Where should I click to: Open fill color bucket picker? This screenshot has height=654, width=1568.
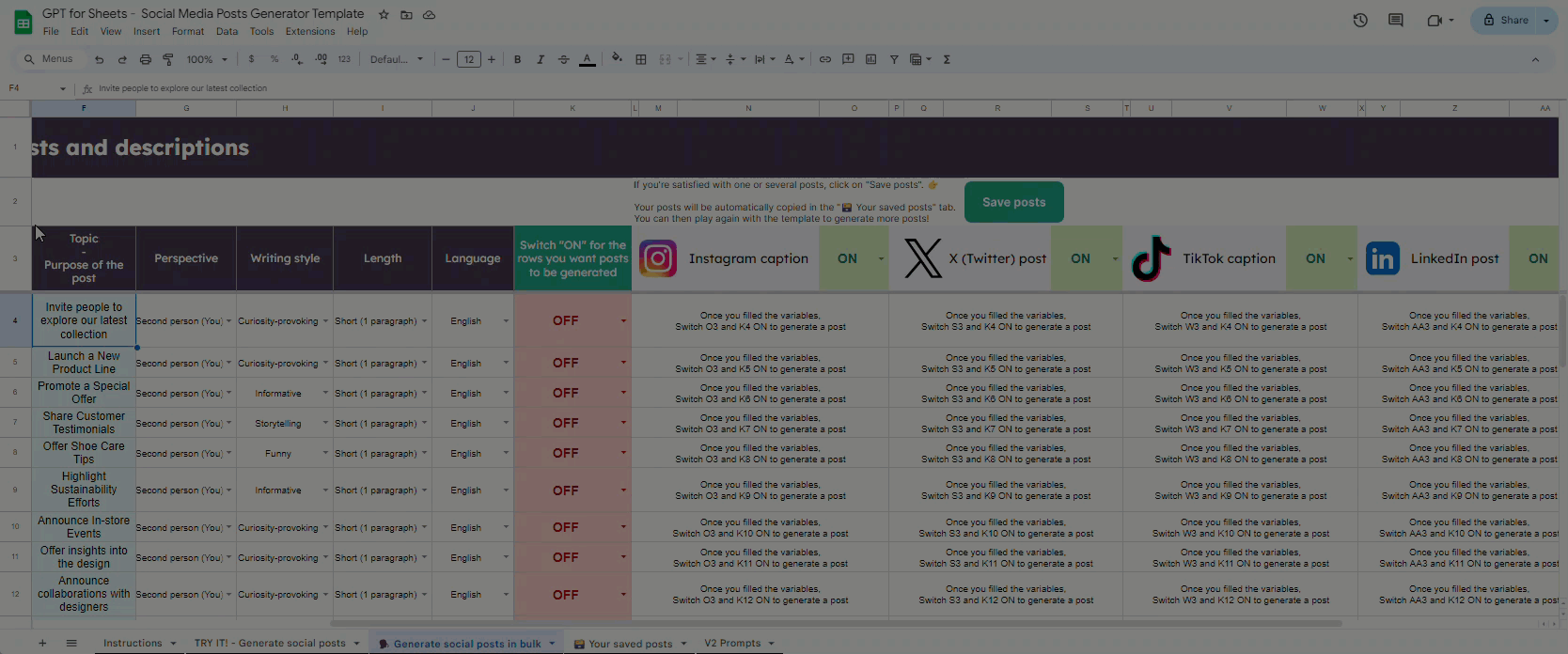pyautogui.click(x=617, y=59)
